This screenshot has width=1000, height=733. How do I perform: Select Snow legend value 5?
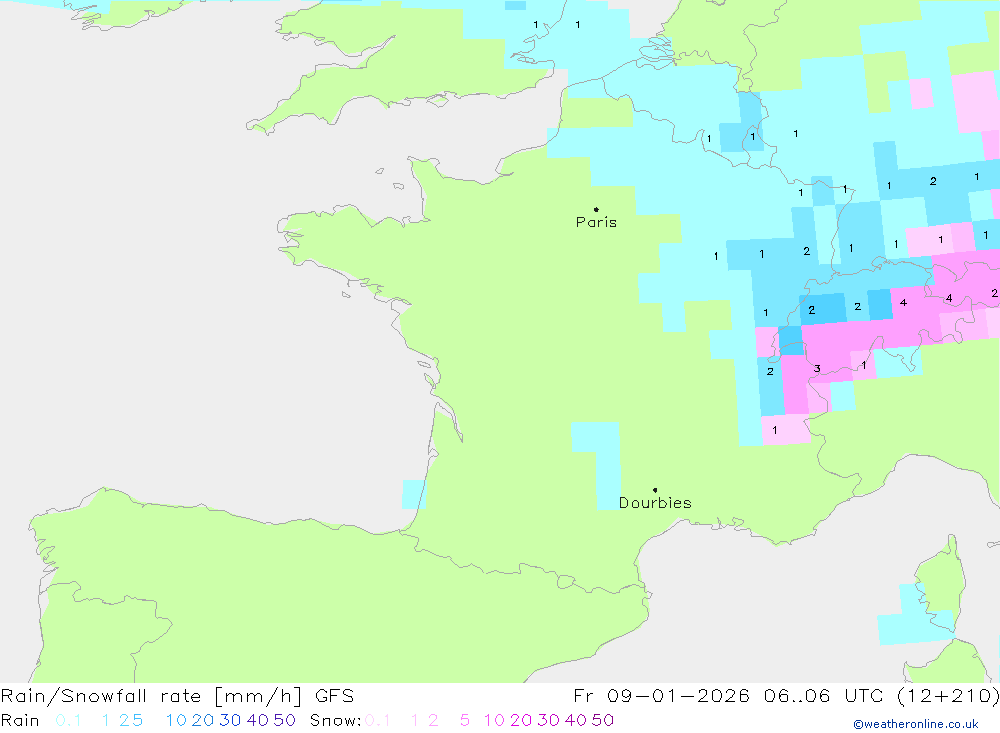pos(465,720)
